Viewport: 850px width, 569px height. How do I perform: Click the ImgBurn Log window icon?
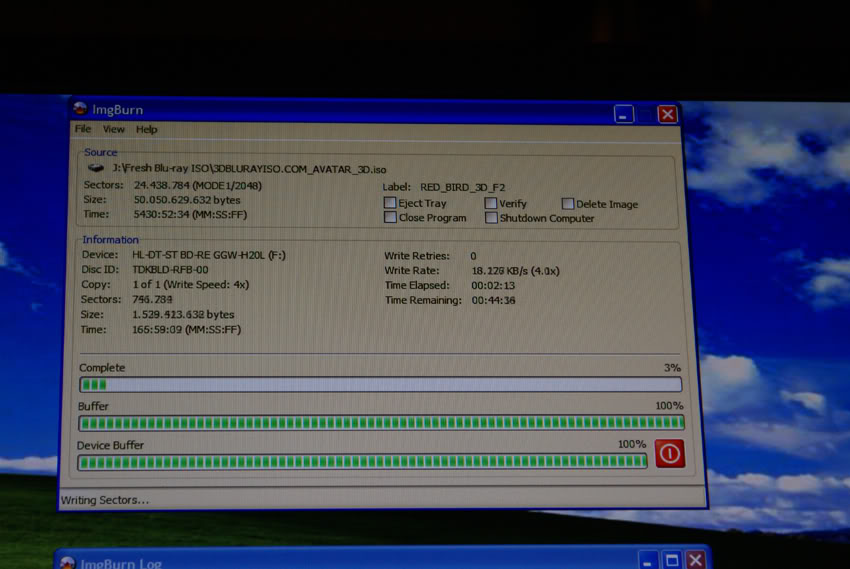pyautogui.click(x=68, y=563)
